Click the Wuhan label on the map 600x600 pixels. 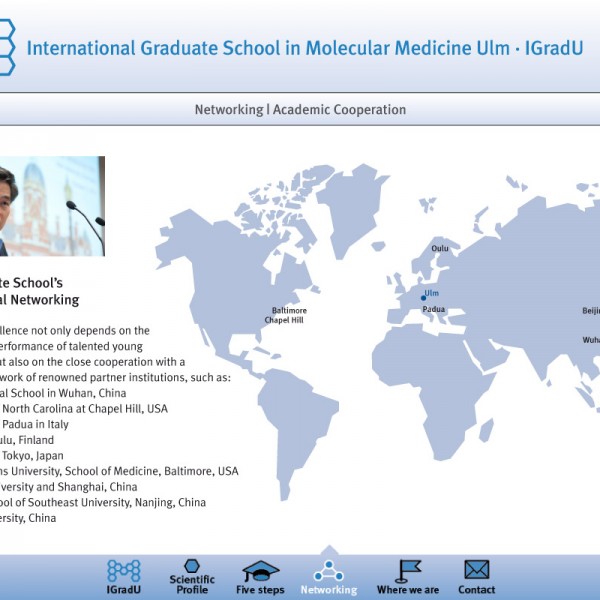pos(591,340)
